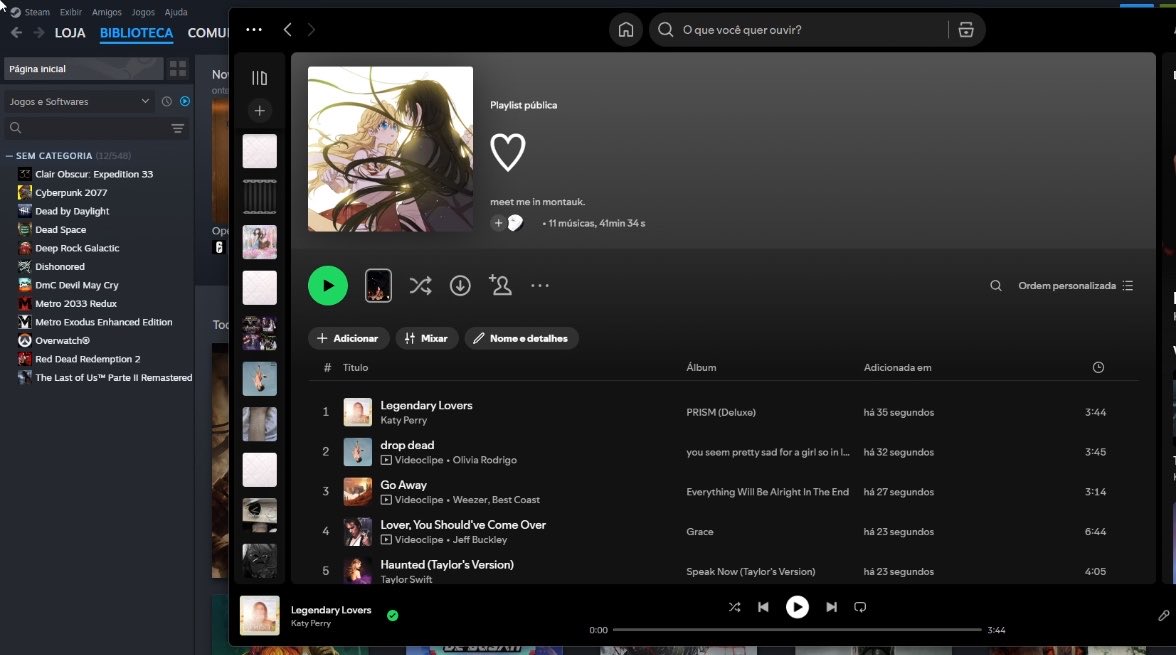
Task: Click saved checkmark beside now playing
Action: [392, 616]
